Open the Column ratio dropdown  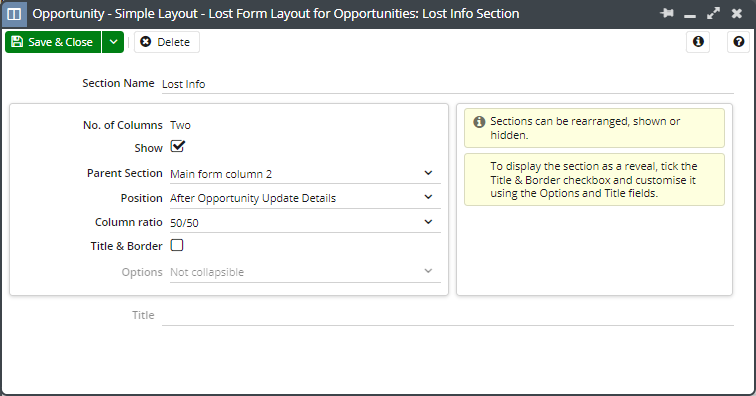(305, 222)
